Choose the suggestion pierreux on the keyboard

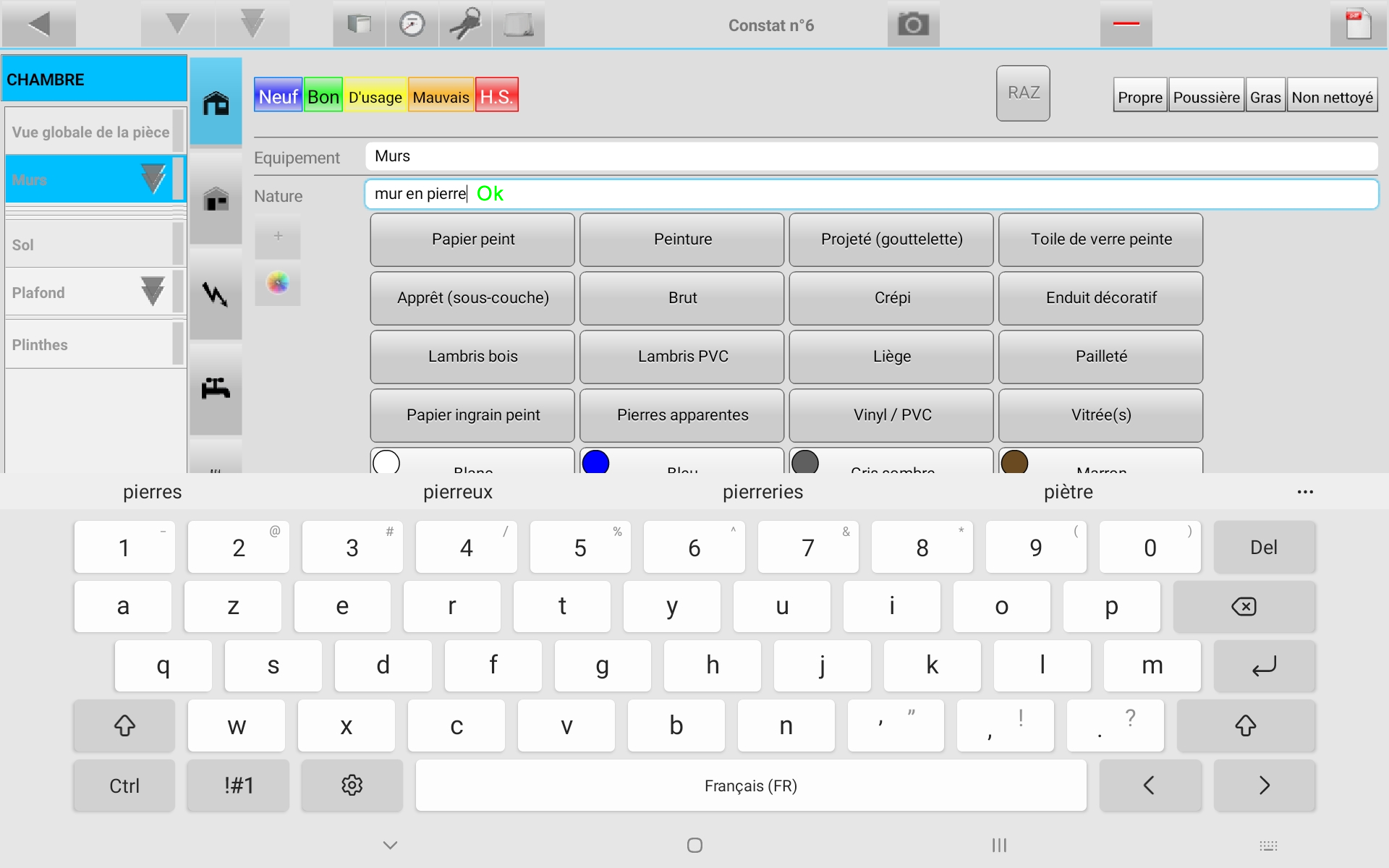pos(457,492)
